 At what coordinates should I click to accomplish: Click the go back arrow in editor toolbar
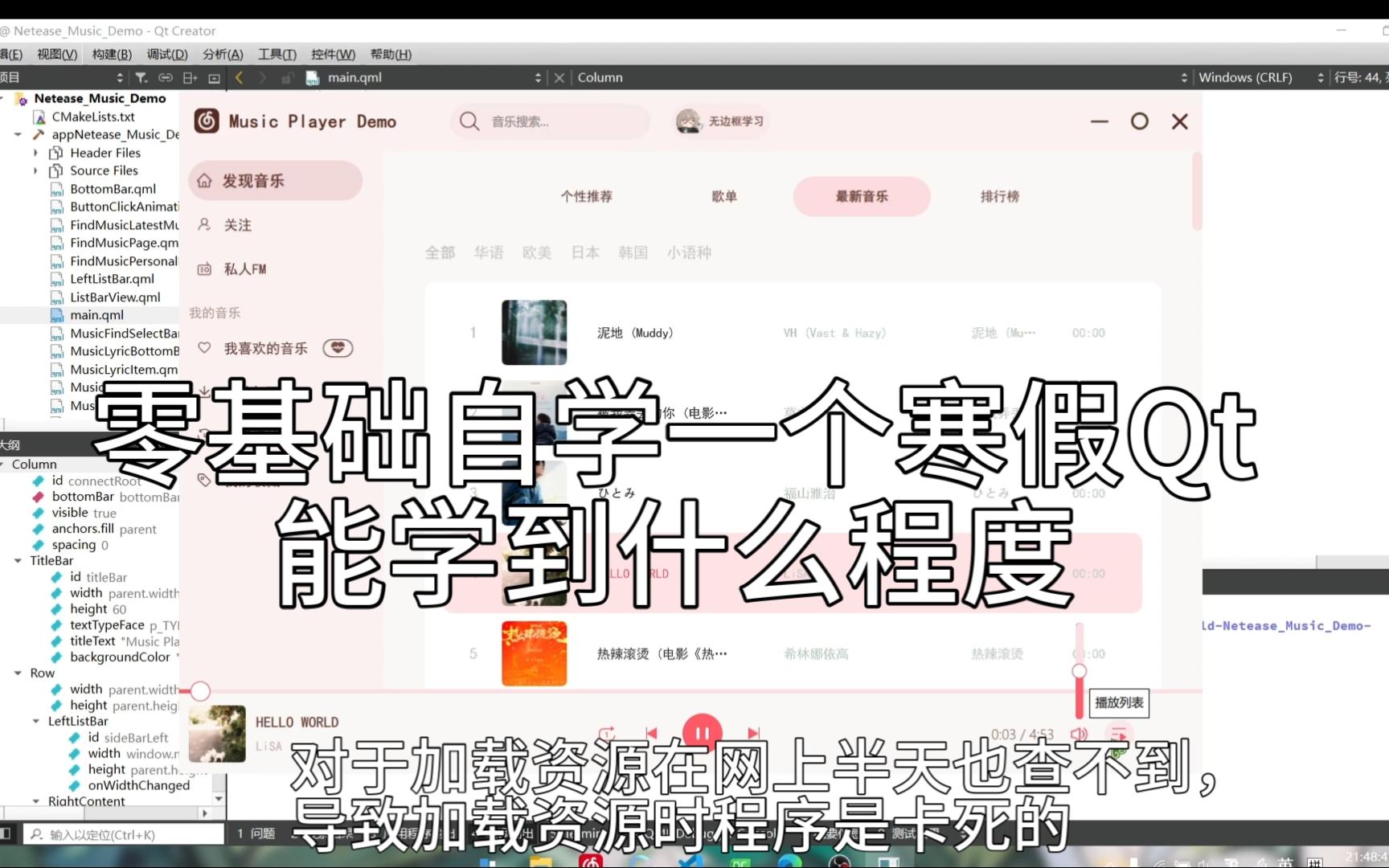(239, 77)
